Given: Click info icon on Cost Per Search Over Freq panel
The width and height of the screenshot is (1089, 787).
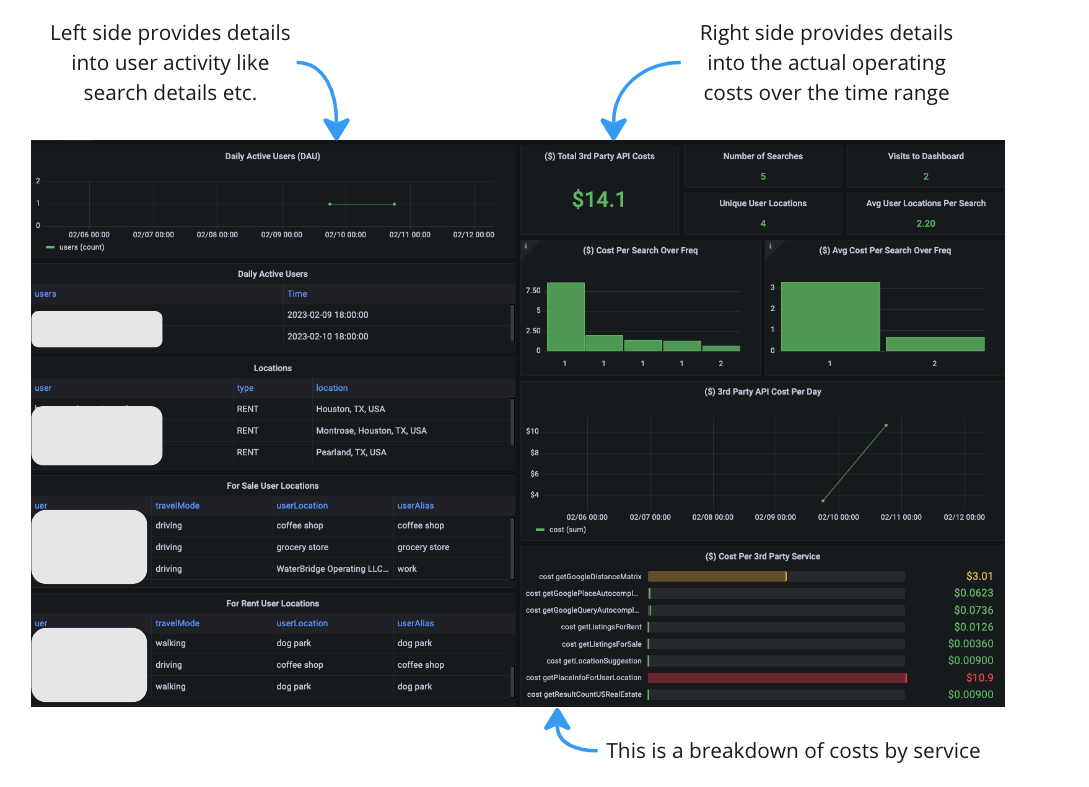Looking at the screenshot, I should [526, 246].
